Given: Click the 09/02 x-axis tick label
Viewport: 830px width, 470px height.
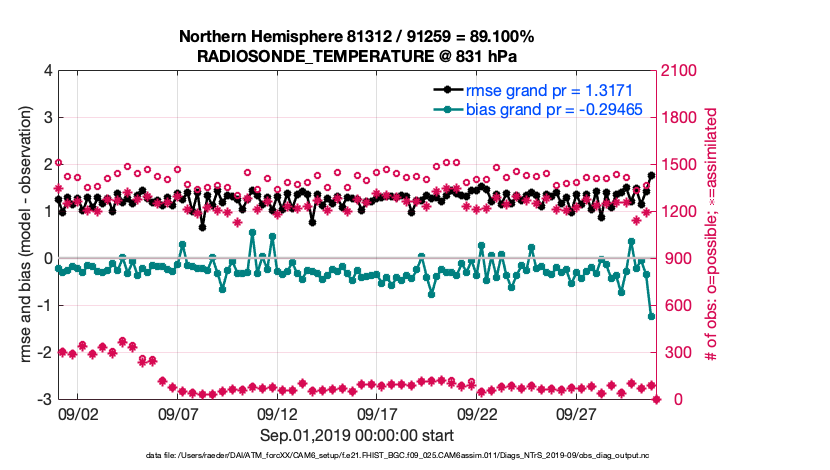Looking at the screenshot, I should pos(79,413).
